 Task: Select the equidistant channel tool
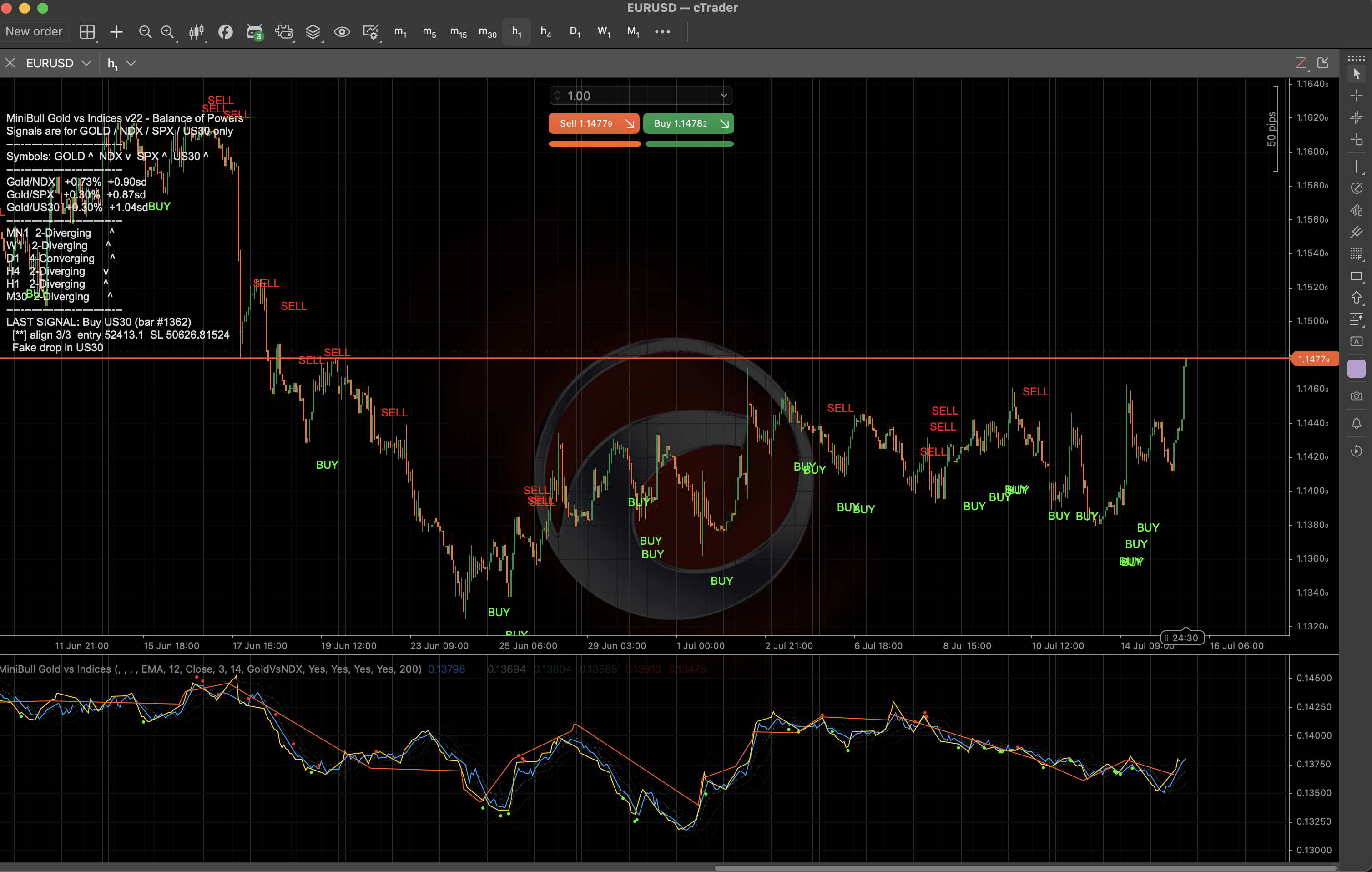(x=1357, y=210)
